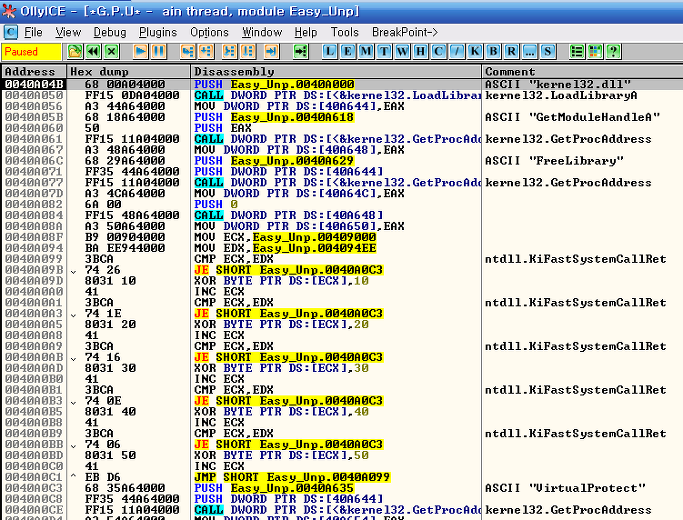Image resolution: width=683 pixels, height=520 pixels.
Task: Open Handles window with H button
Action: pos(420,52)
